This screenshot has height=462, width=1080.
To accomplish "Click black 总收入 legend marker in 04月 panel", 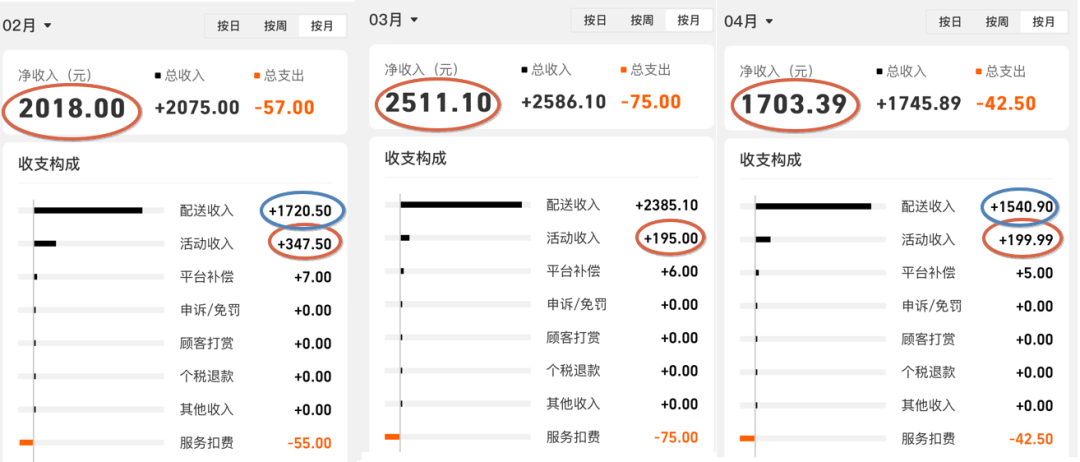I will point(880,72).
